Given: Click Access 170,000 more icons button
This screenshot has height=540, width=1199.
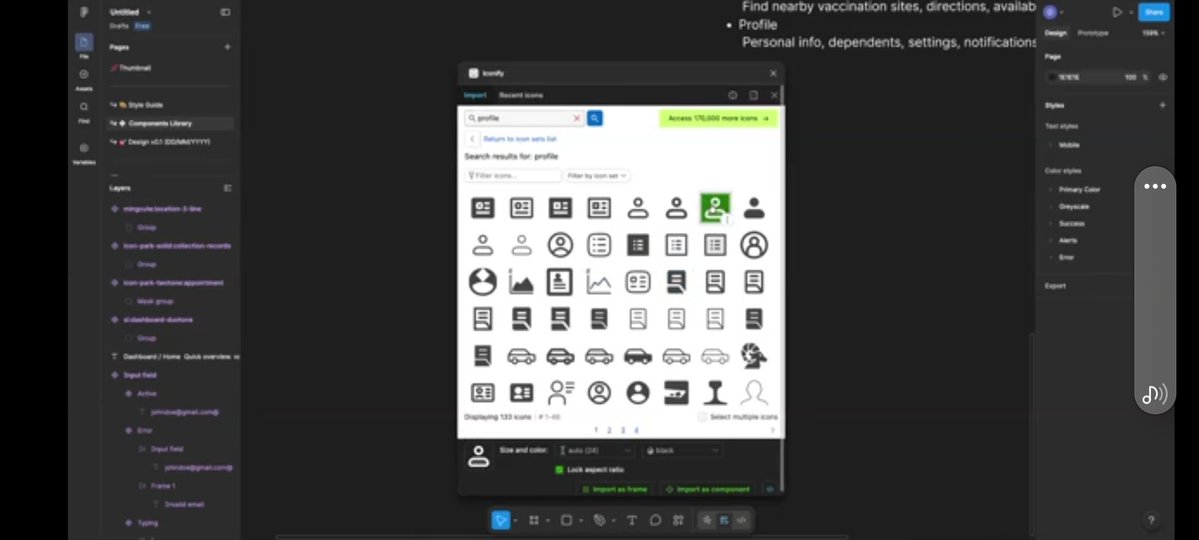Looking at the screenshot, I should coord(718,119).
